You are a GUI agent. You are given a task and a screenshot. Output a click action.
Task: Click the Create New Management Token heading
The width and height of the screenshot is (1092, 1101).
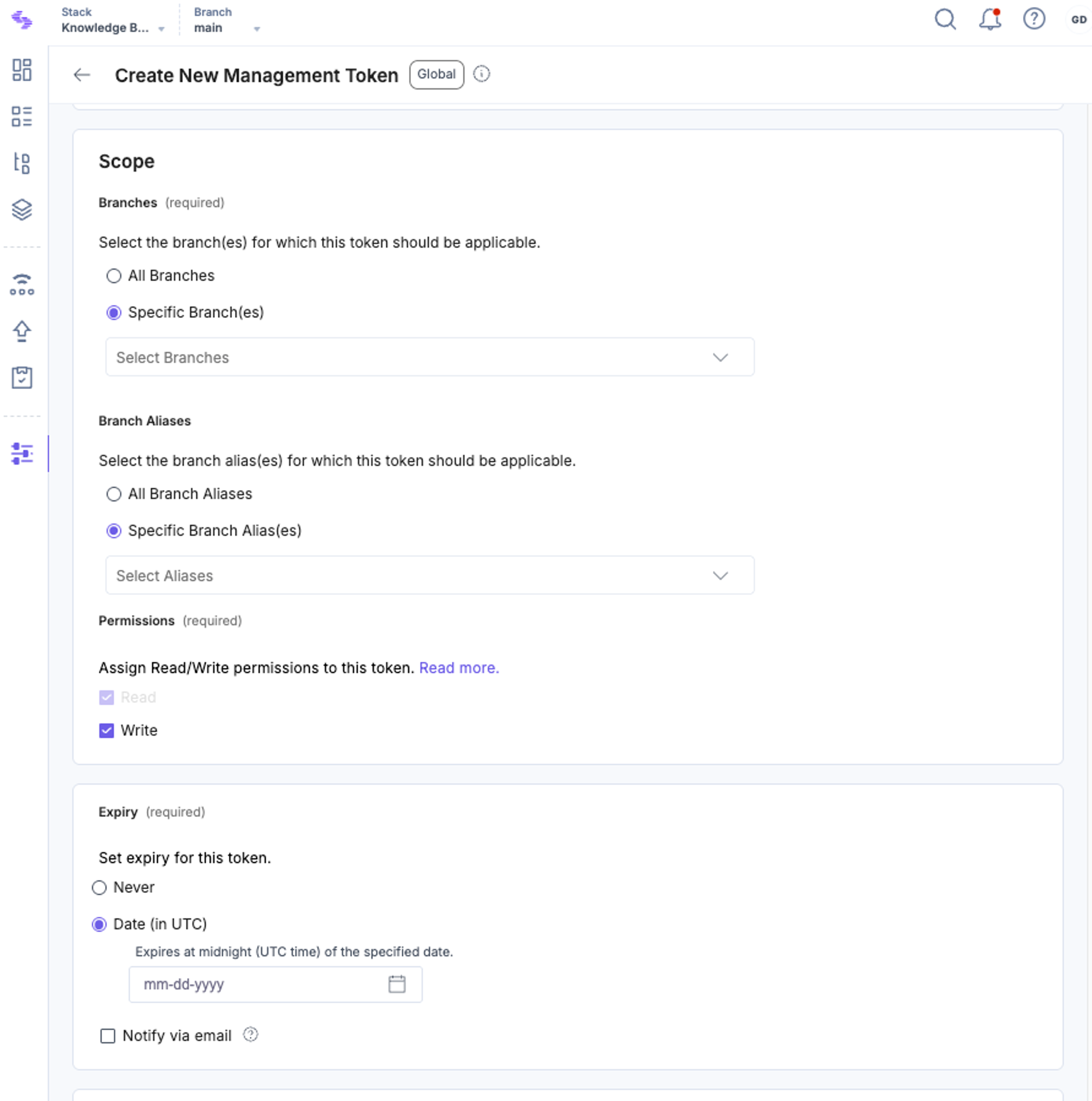pyautogui.click(x=256, y=75)
